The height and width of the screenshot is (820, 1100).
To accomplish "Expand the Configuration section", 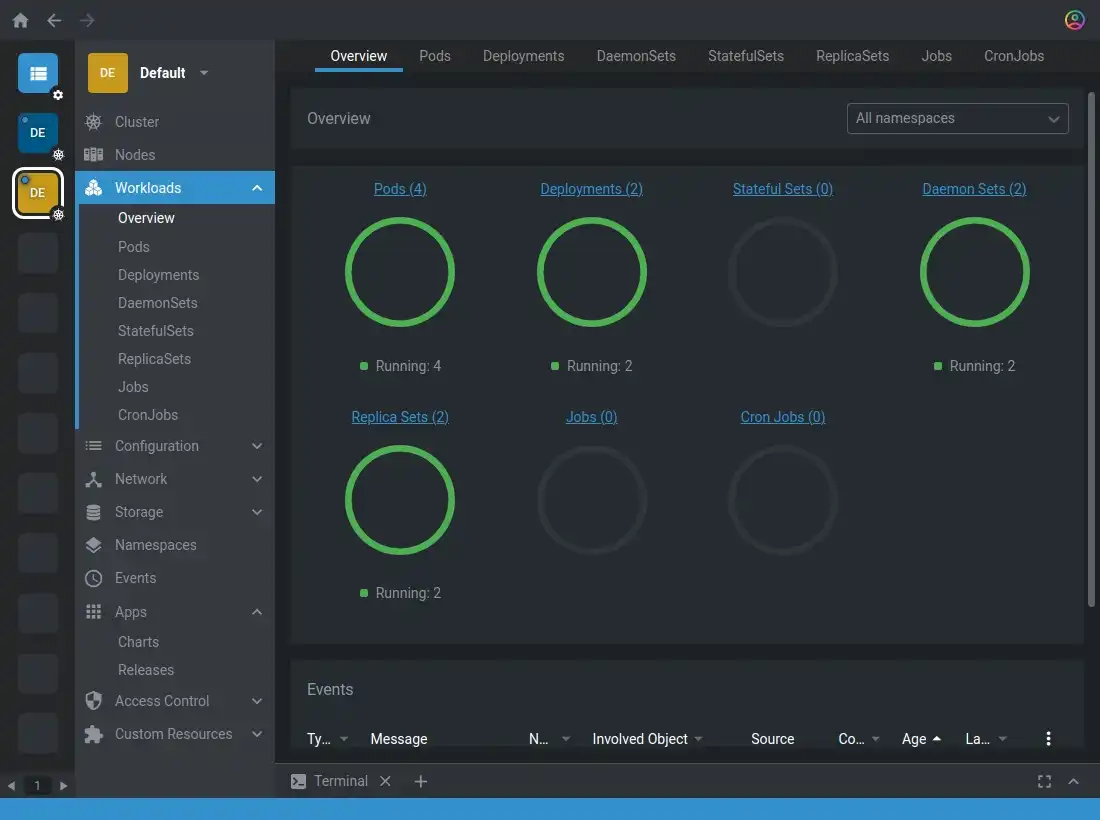I will click(x=257, y=446).
